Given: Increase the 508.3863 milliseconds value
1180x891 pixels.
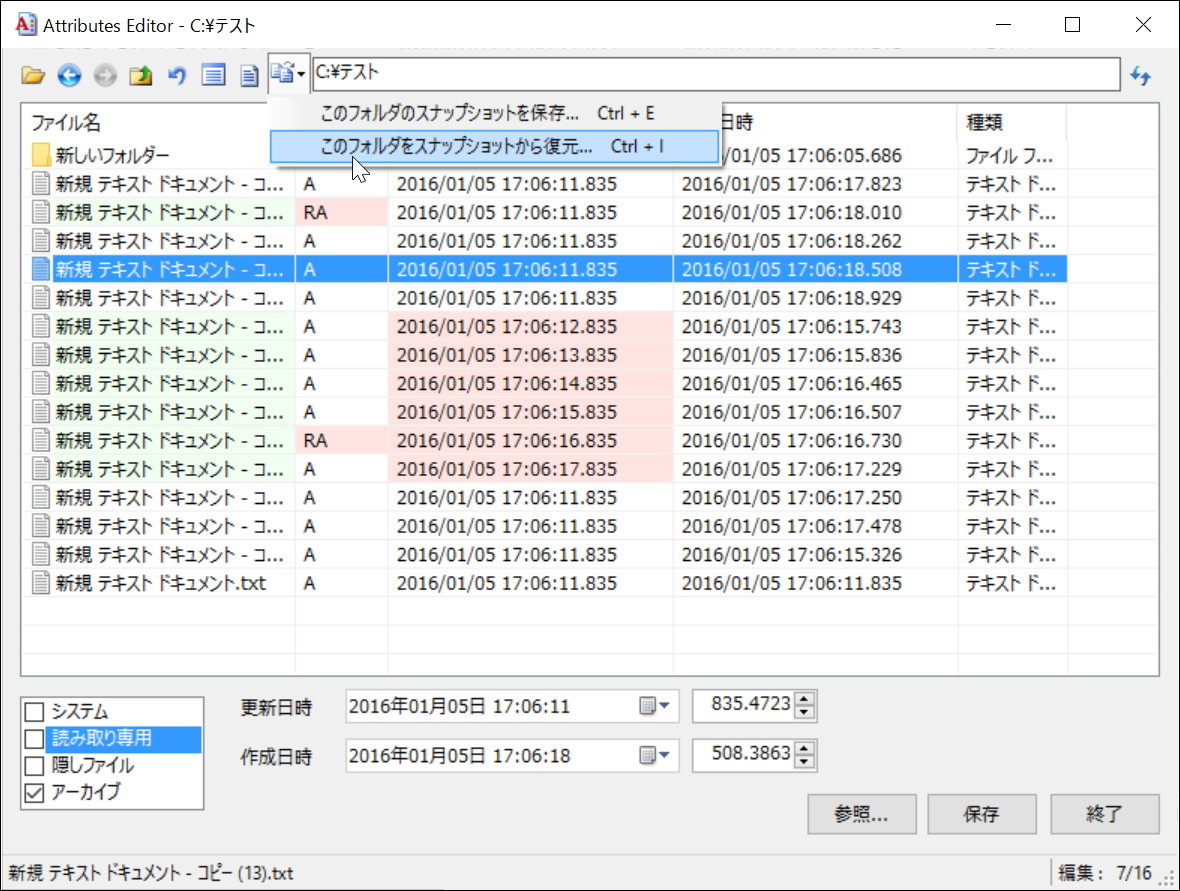Looking at the screenshot, I should pyautogui.click(x=804, y=749).
